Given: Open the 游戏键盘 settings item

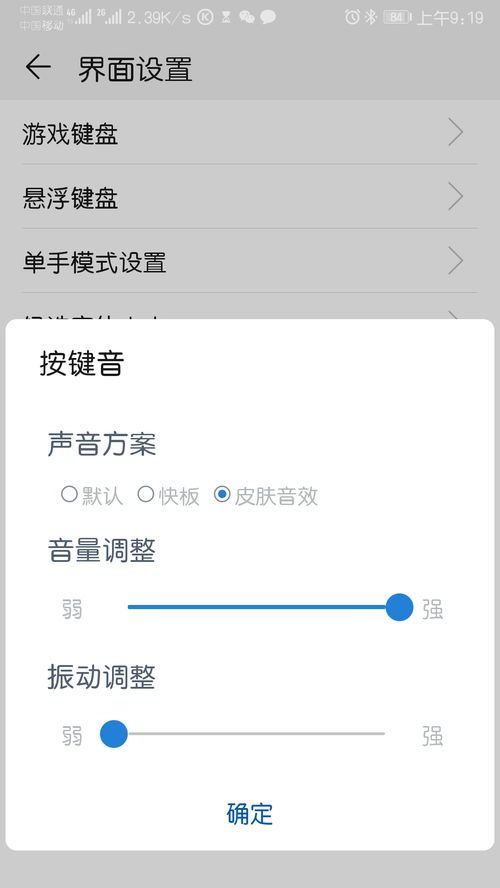Looking at the screenshot, I should (x=250, y=133).
